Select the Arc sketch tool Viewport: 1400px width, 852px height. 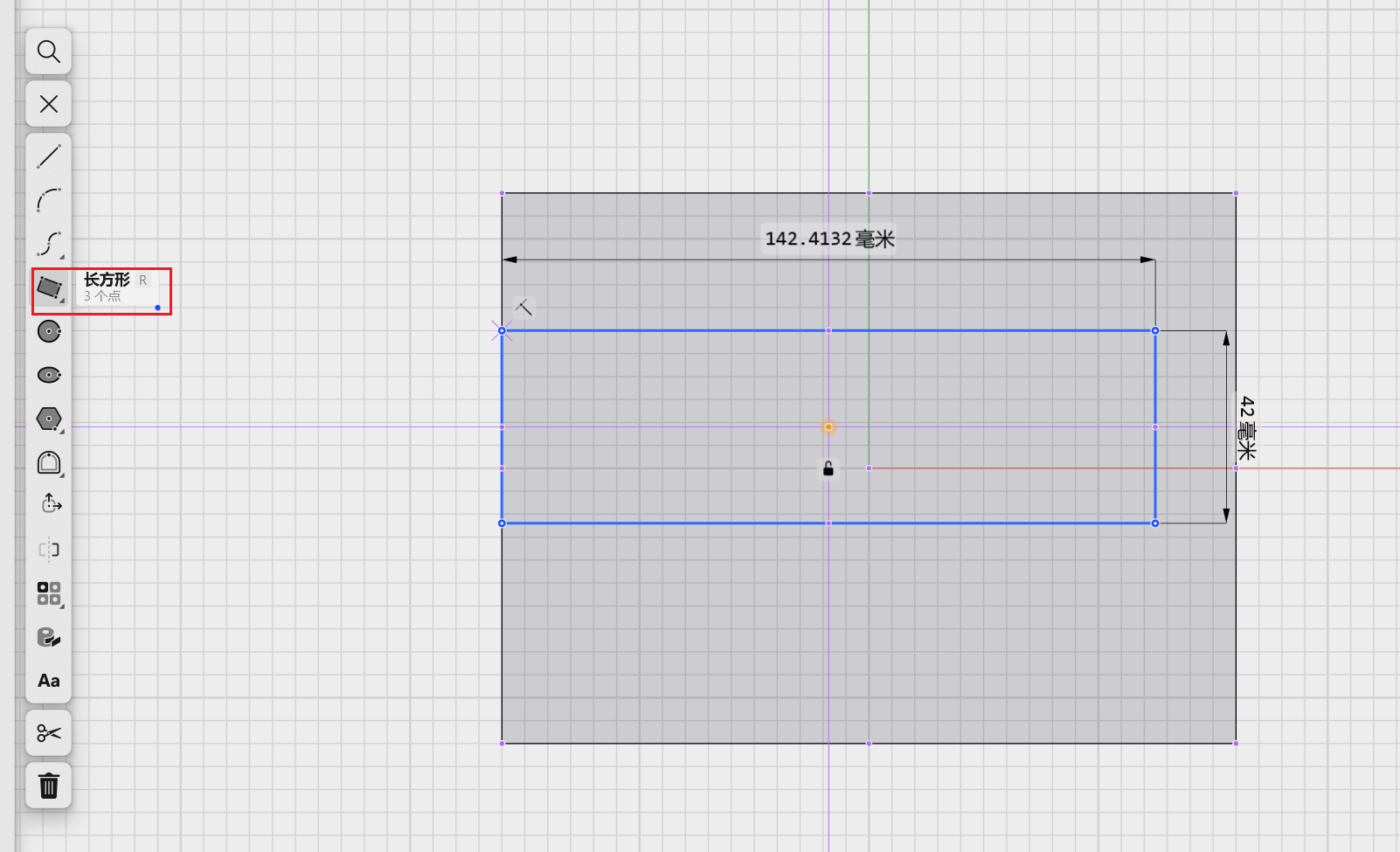point(49,200)
